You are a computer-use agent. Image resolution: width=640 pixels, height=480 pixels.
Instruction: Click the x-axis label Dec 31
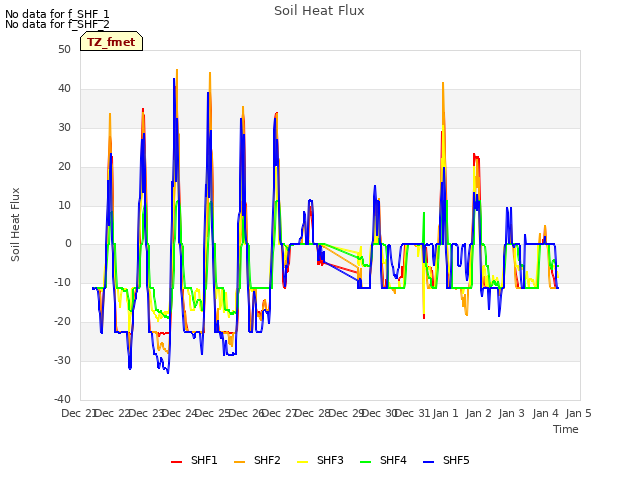413,413
